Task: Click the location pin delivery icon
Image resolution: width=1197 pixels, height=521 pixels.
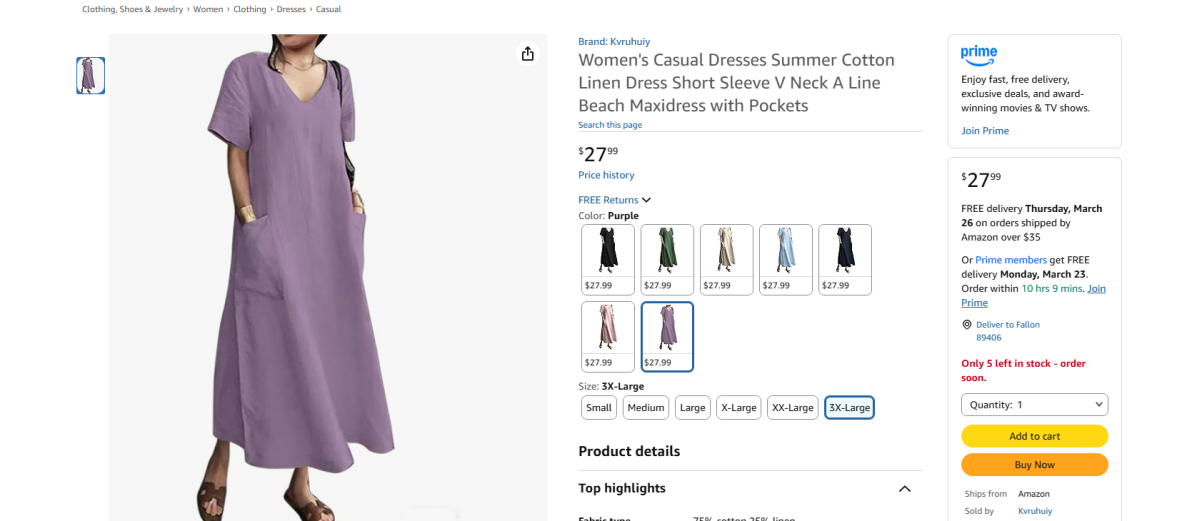Action: pyautogui.click(x=967, y=325)
